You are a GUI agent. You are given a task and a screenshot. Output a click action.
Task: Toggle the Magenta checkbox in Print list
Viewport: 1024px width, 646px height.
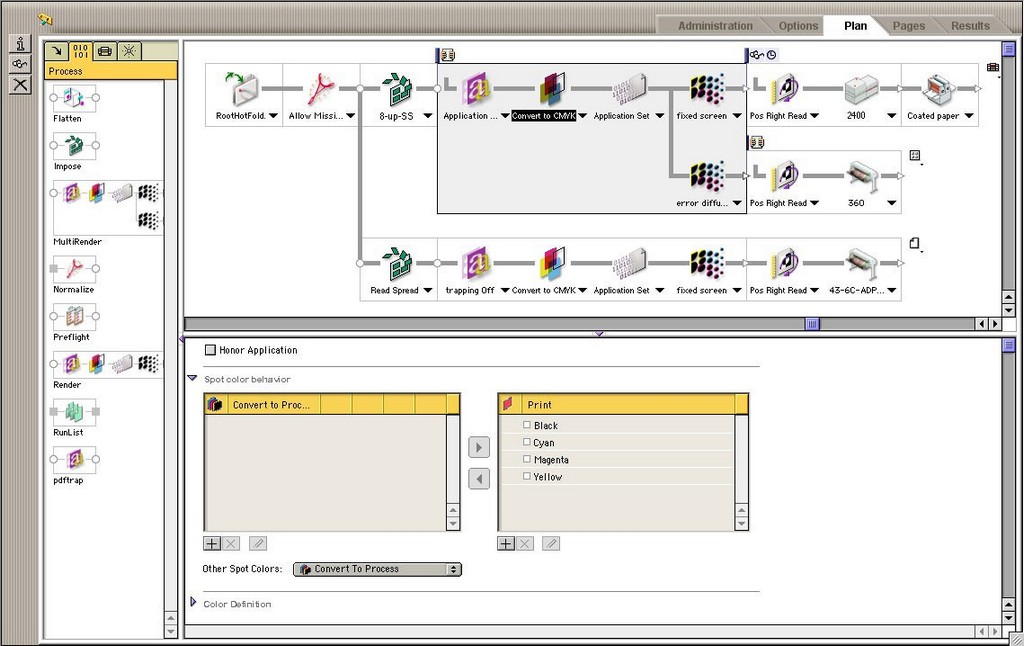(527, 459)
